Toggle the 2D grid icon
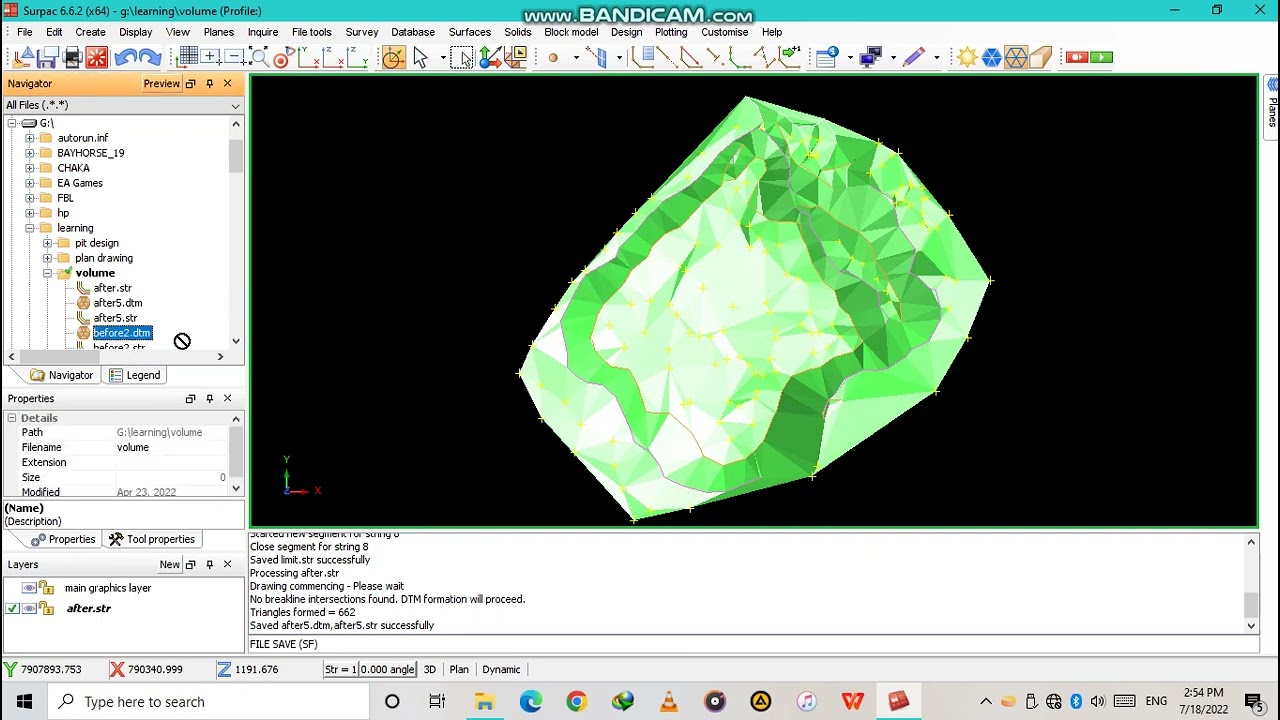Image resolution: width=1280 pixels, height=720 pixels. (187, 57)
